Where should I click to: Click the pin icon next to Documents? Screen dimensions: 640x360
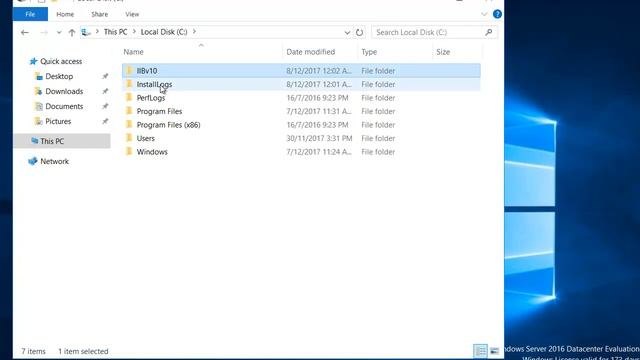(x=105, y=106)
